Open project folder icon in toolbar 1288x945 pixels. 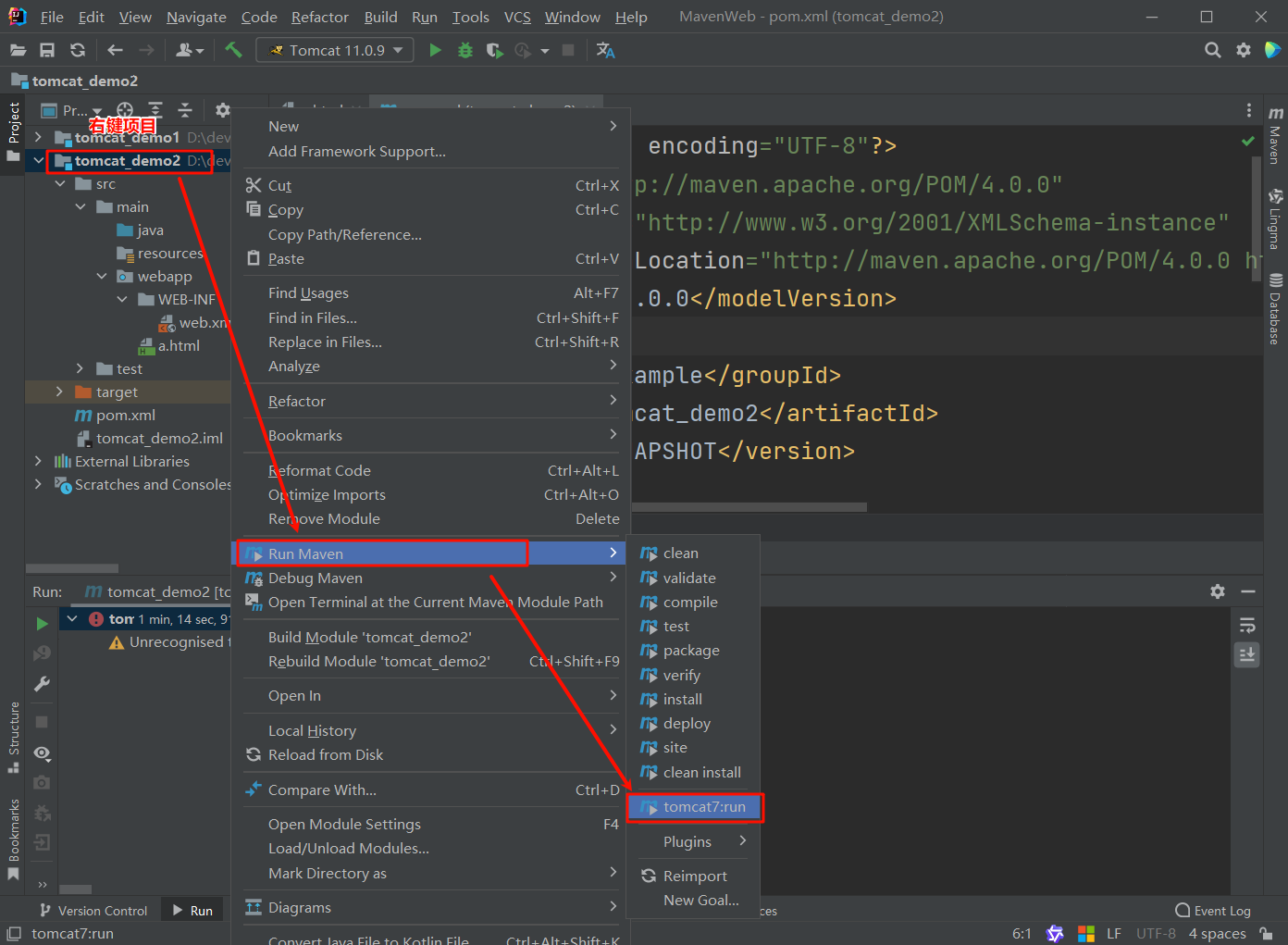click(x=18, y=50)
